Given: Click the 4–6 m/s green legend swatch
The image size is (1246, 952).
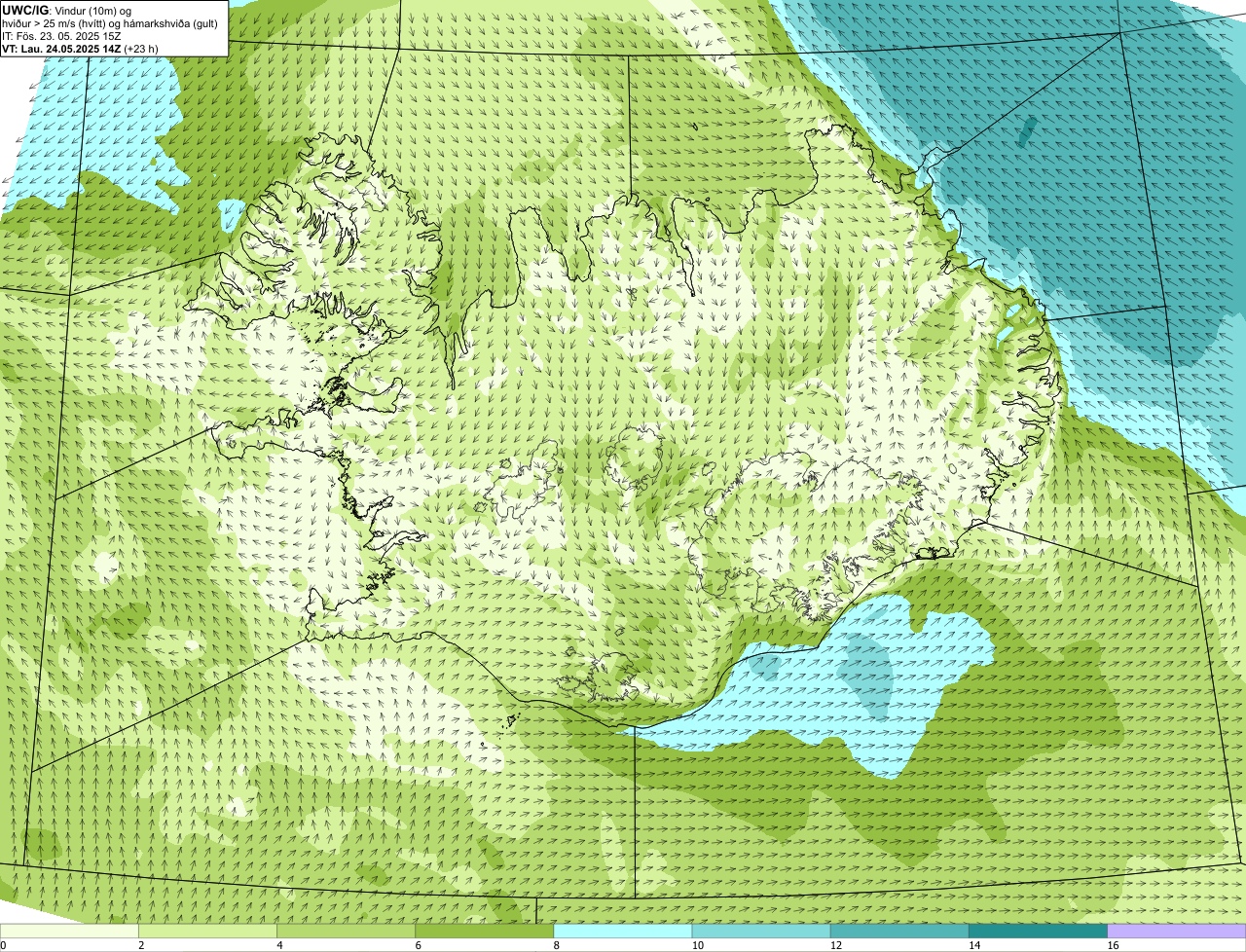Looking at the screenshot, I should click(x=346, y=931).
